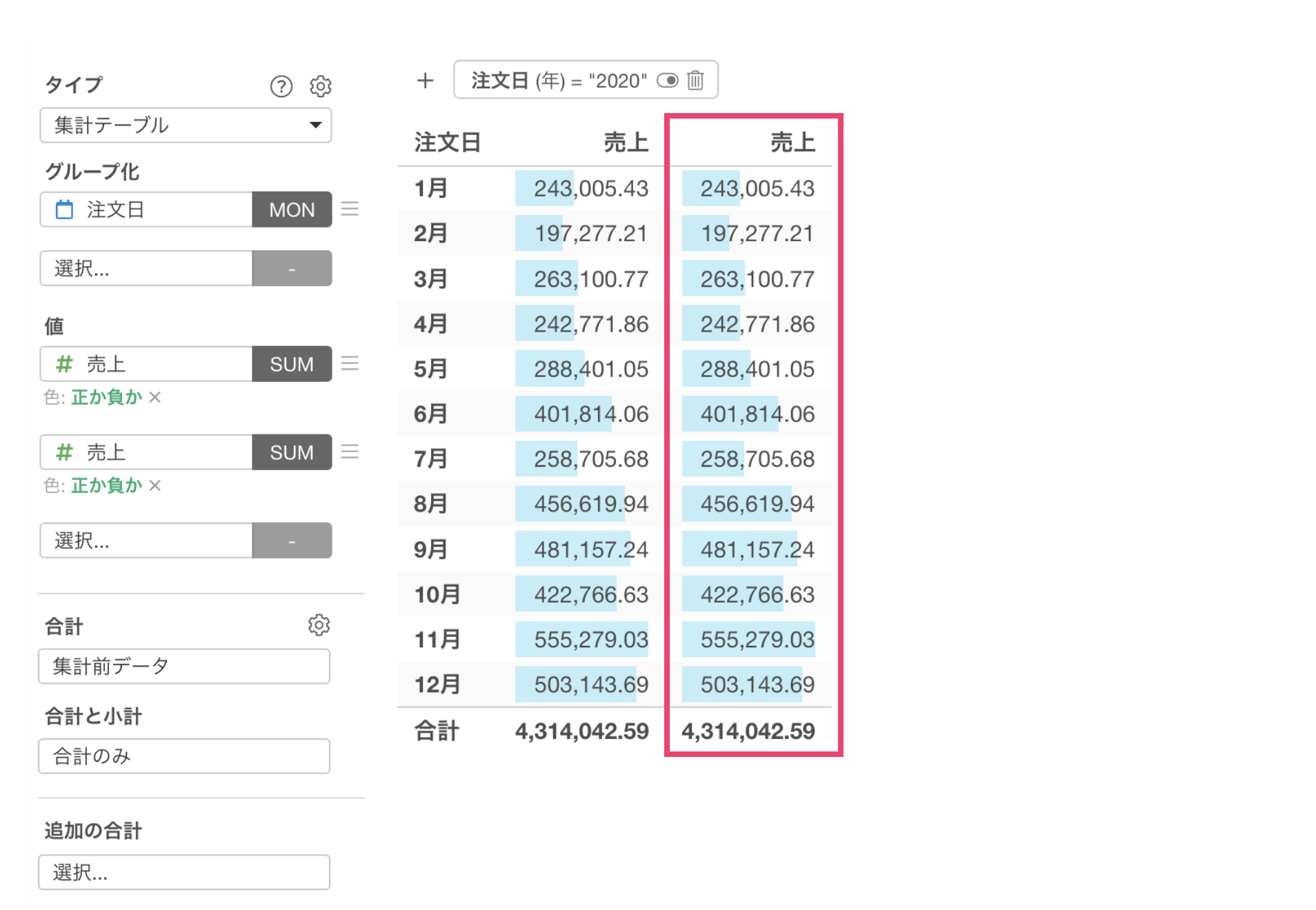Click the menu icon beside 注文日 MON

[350, 209]
